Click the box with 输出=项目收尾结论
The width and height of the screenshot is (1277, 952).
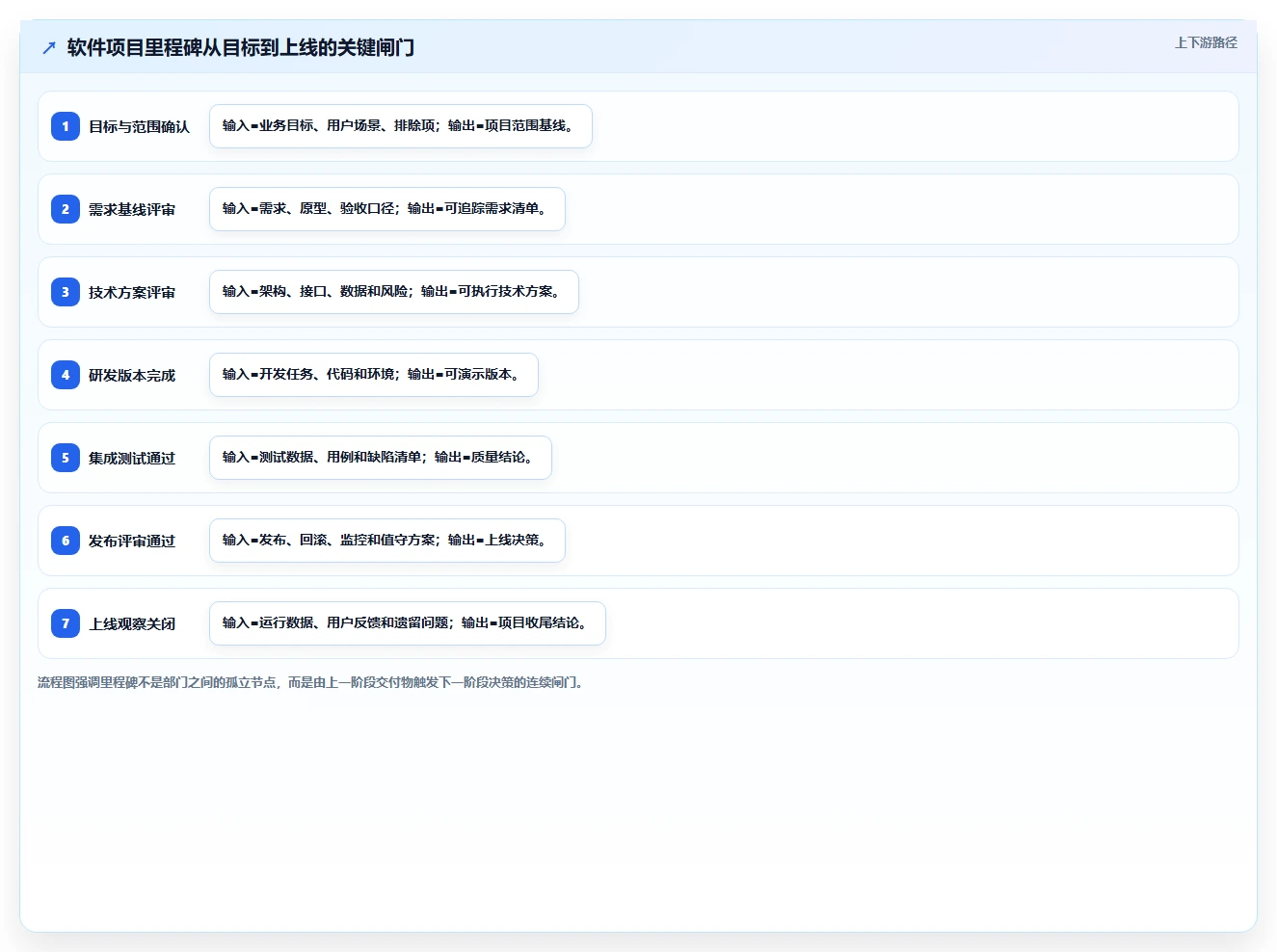pyautogui.click(x=408, y=623)
